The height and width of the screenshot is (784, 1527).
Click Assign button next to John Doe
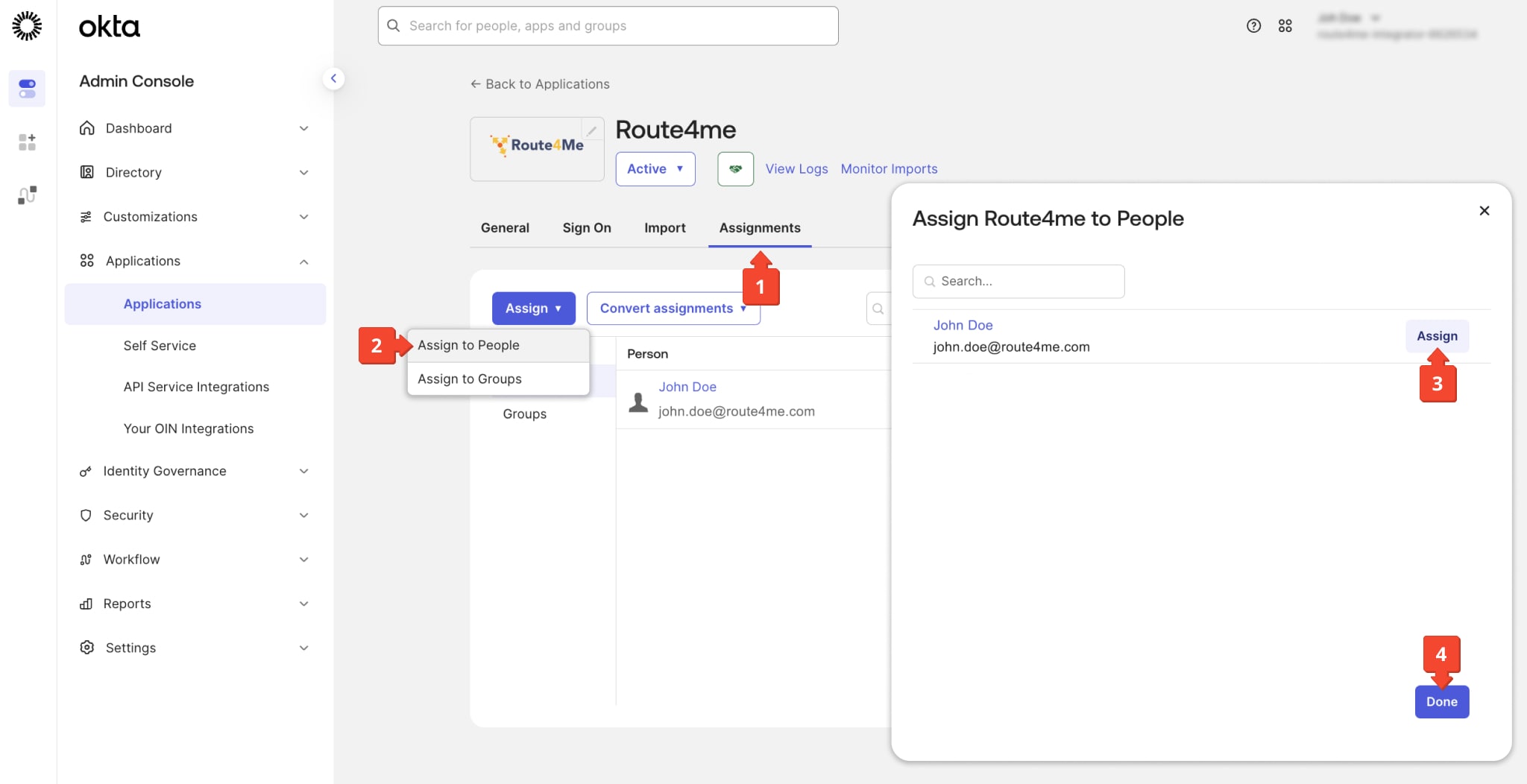pos(1436,336)
